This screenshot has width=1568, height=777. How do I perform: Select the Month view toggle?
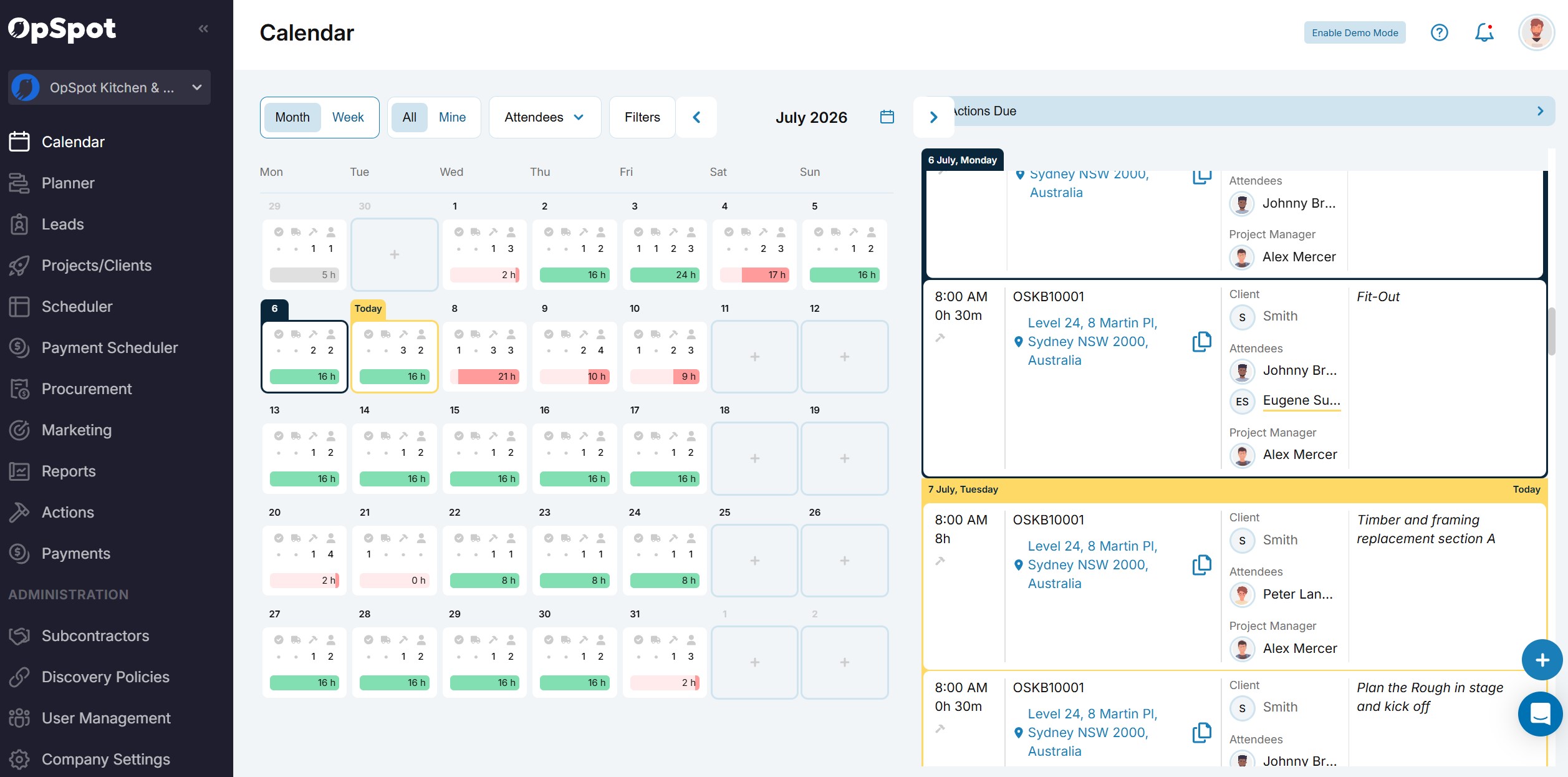292,117
